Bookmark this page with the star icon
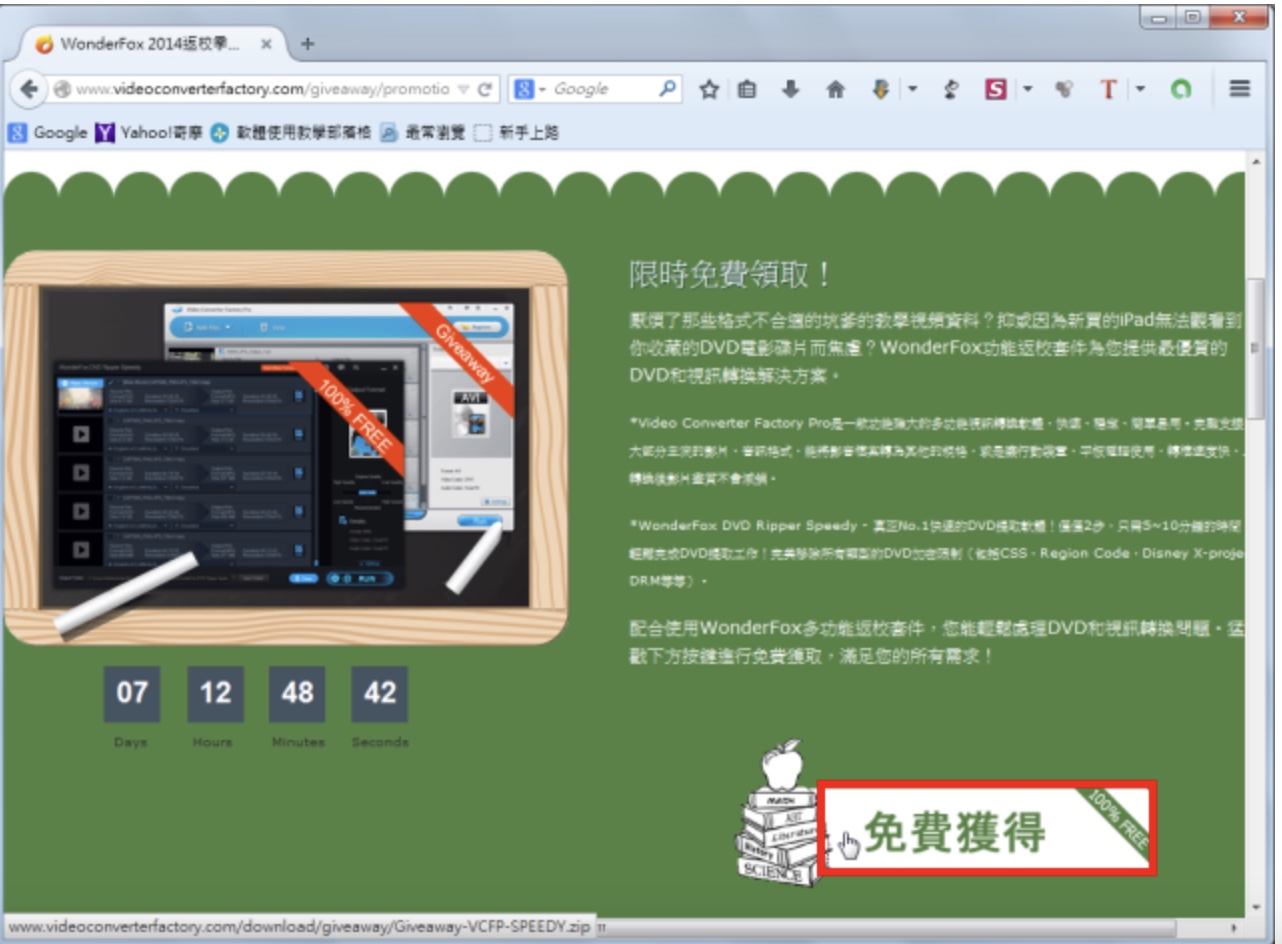1282x944 pixels. [x=709, y=90]
